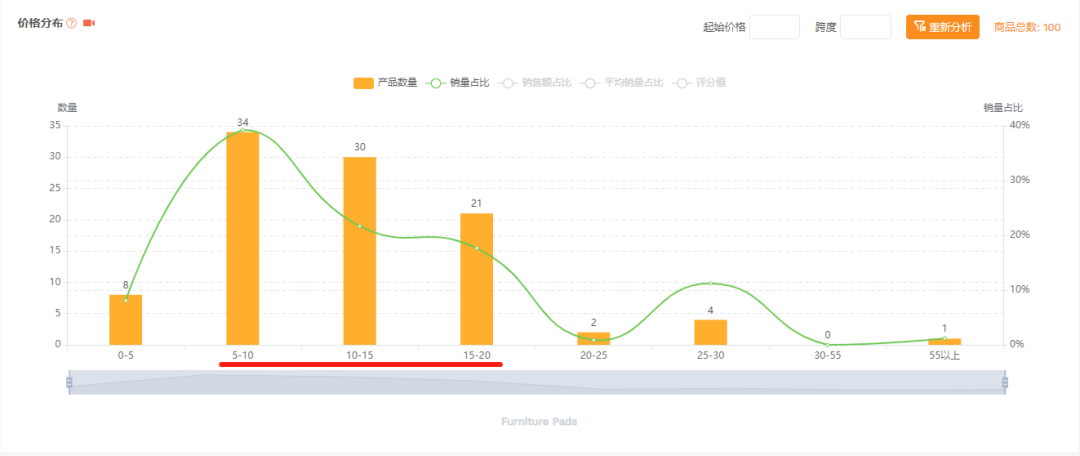Click the line point at 25-30 peak
Screen dimensions: 1080x456
tap(711, 283)
